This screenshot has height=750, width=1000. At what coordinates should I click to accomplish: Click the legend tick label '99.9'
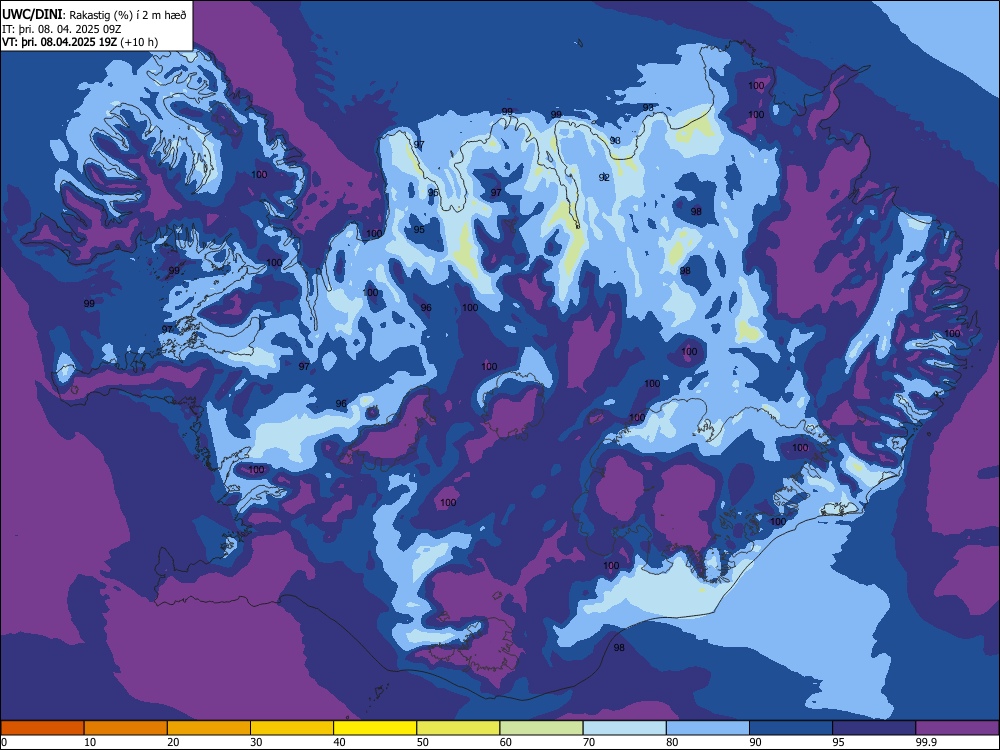tap(926, 742)
